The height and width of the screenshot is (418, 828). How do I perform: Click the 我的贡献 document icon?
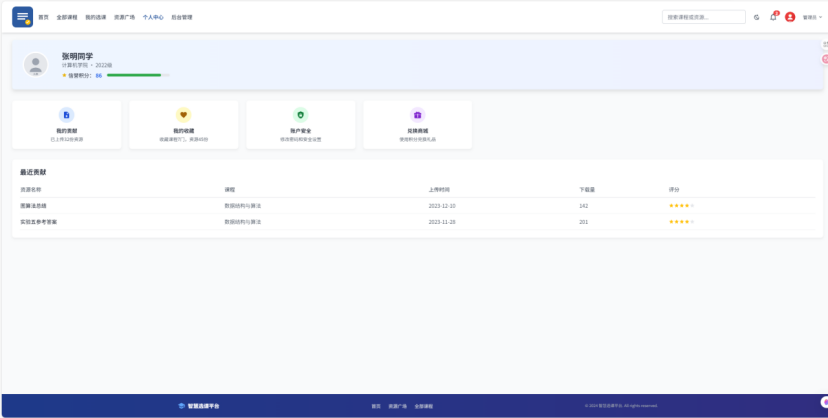click(67, 115)
